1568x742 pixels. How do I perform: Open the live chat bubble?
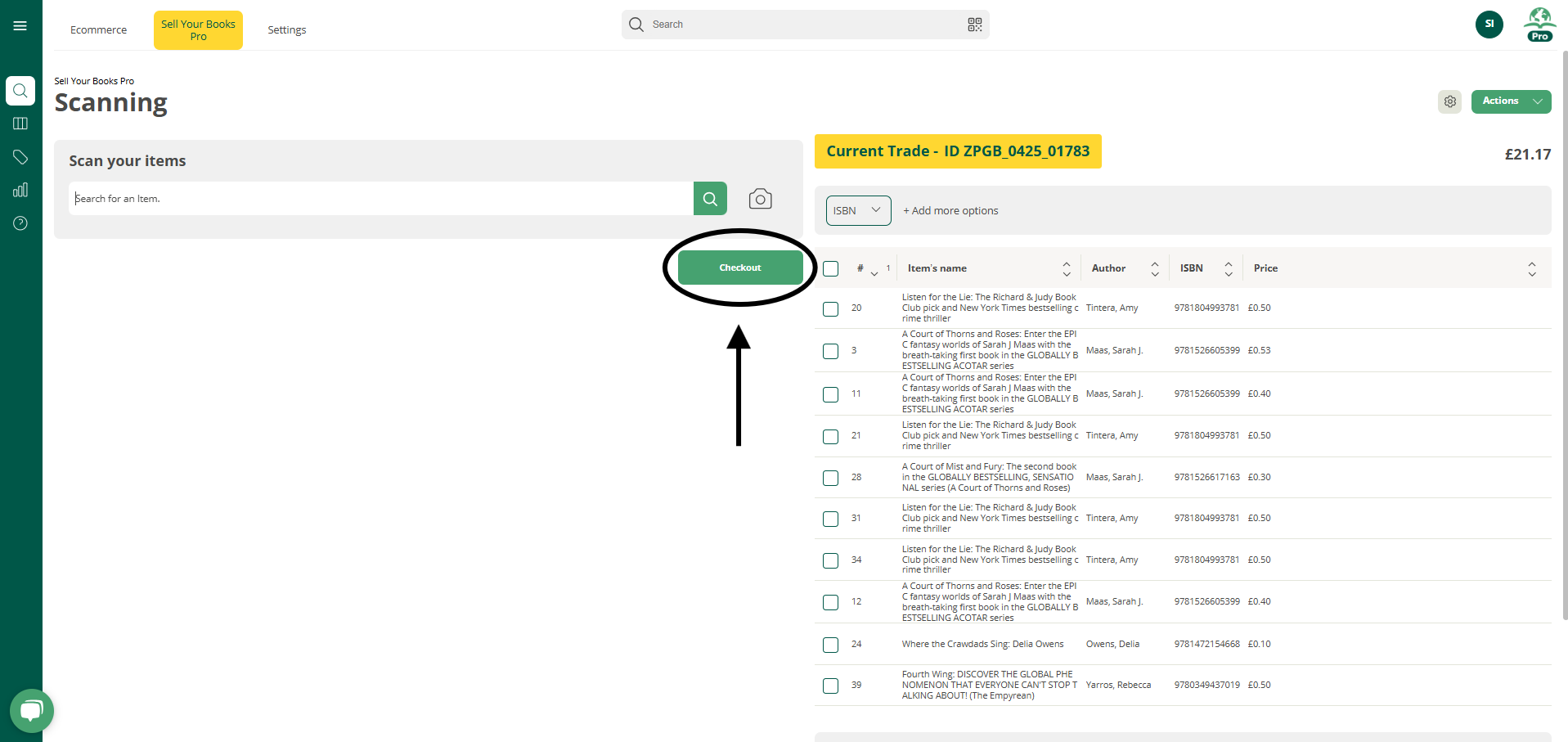[31, 710]
